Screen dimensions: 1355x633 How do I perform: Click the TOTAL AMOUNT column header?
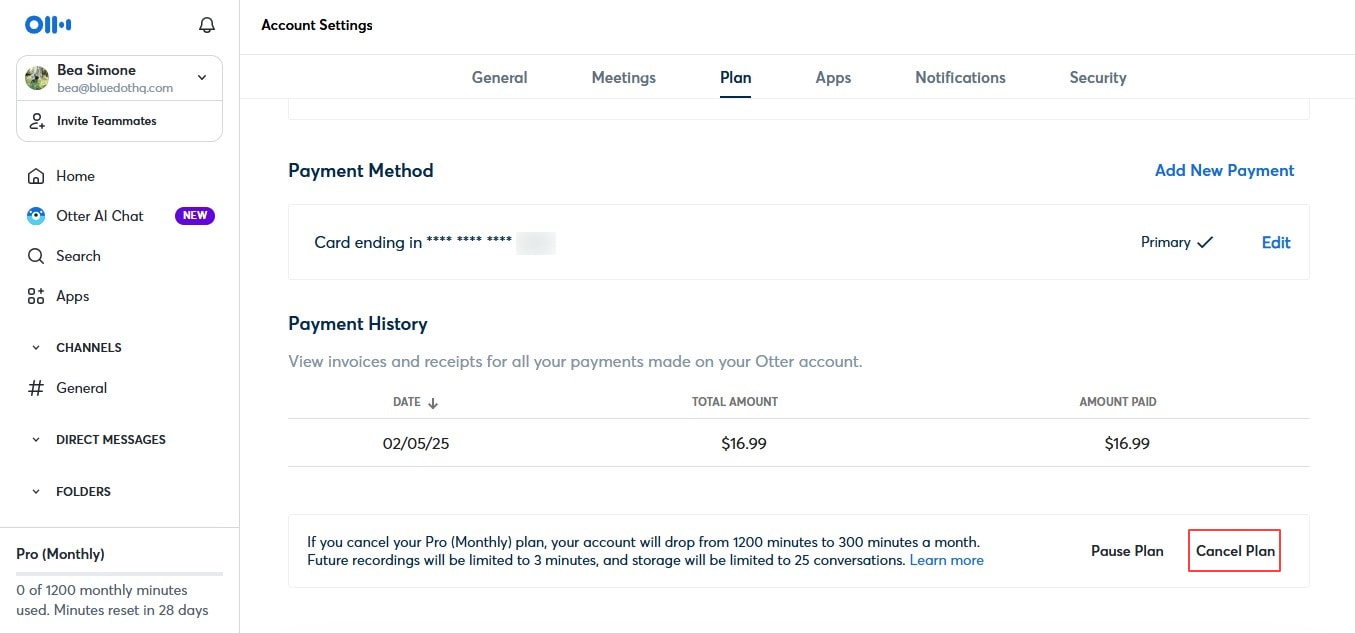(x=735, y=402)
